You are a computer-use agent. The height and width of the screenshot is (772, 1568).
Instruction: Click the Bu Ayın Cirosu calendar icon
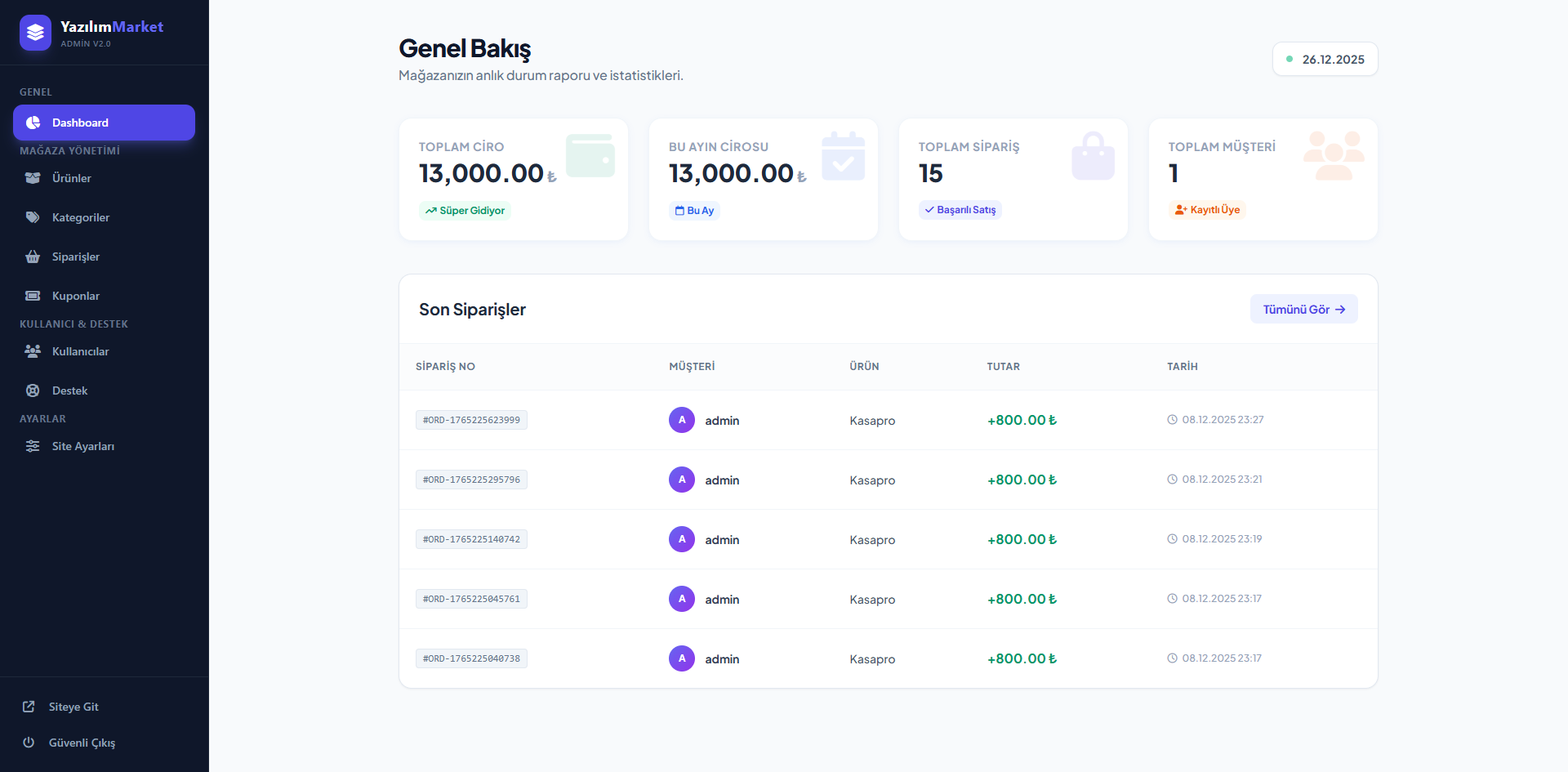tap(843, 157)
